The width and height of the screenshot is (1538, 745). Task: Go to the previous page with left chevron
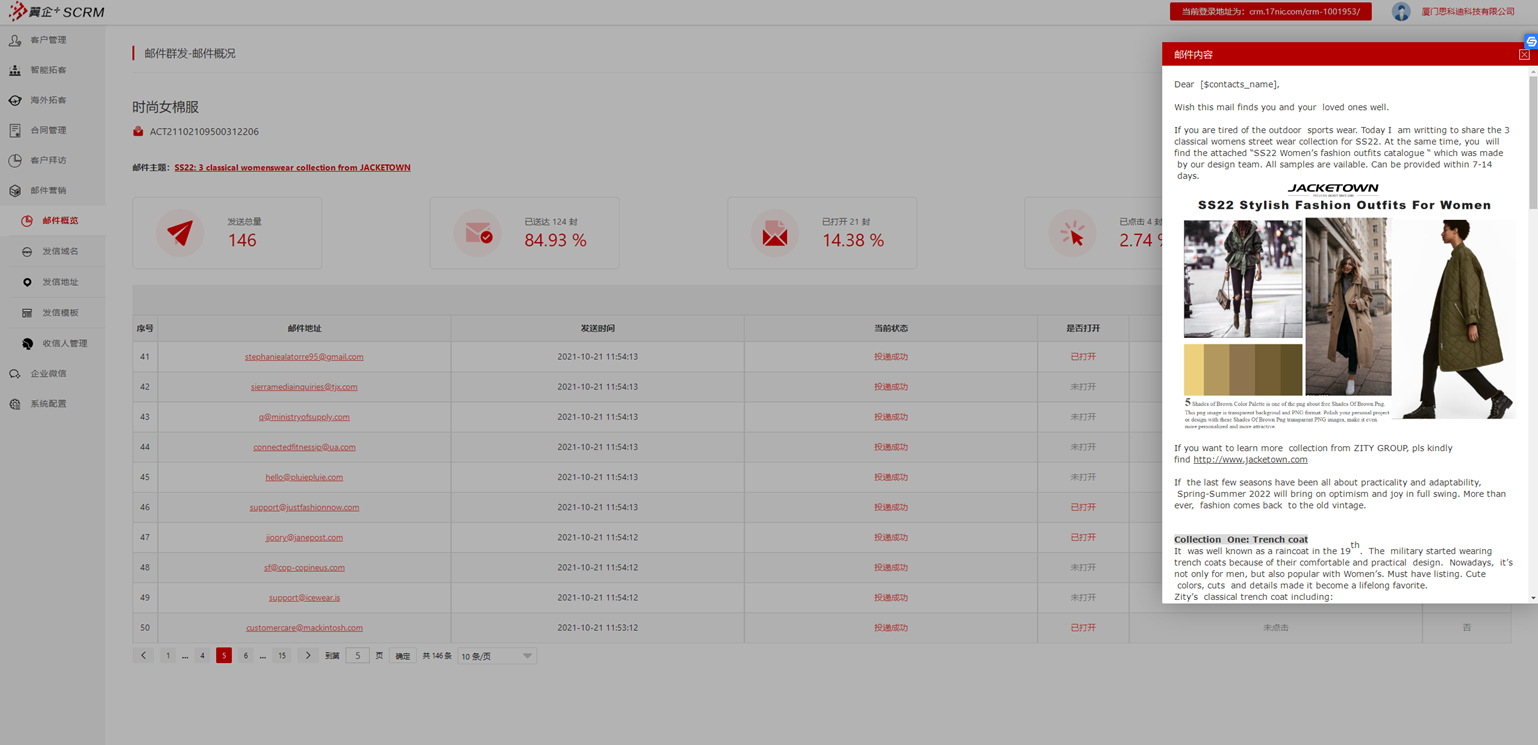pos(143,656)
